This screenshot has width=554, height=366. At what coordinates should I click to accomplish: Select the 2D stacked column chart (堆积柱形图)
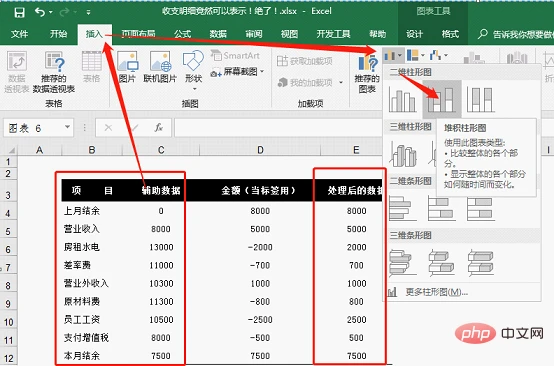tap(442, 99)
